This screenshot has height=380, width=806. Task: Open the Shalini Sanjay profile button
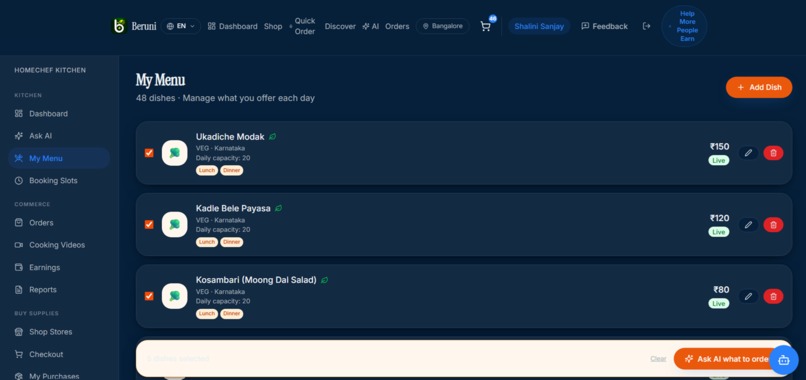pos(539,26)
